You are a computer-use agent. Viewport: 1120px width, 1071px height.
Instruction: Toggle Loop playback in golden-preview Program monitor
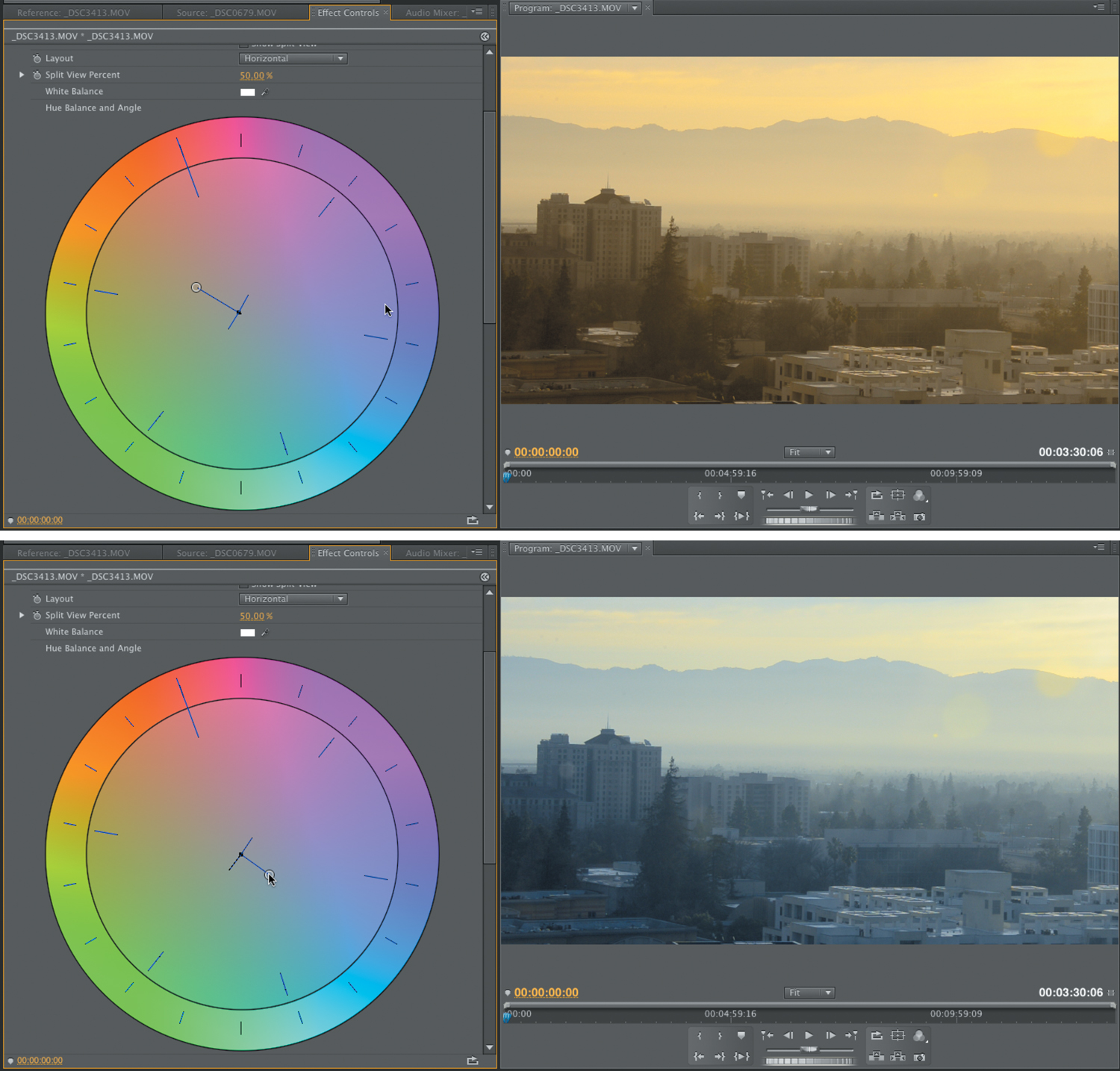[x=877, y=495]
